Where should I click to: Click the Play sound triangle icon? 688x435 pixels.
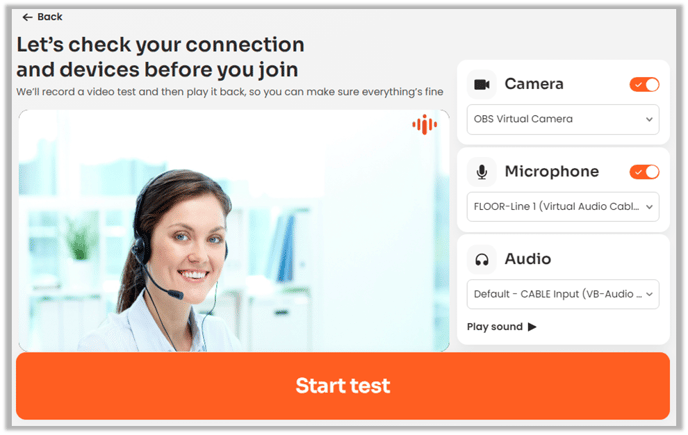(532, 327)
